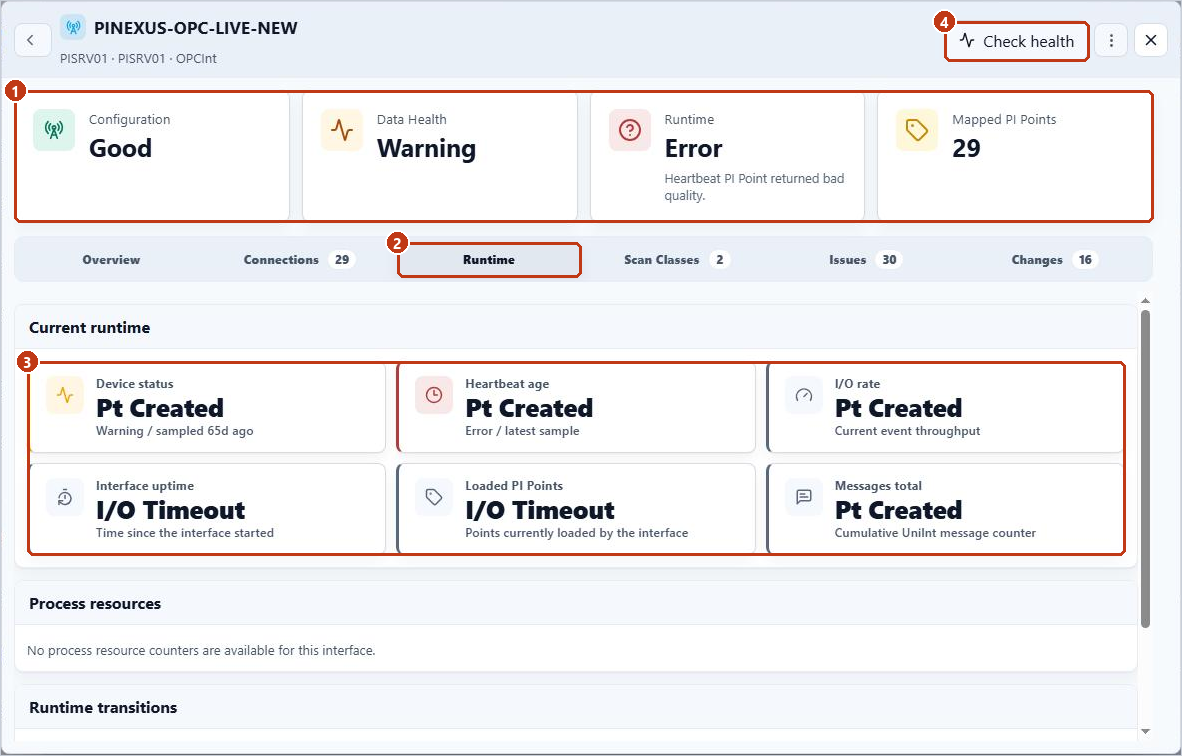Image resolution: width=1182 pixels, height=756 pixels.
Task: Click the I/O rate Pt Created value
Action: 899,409
